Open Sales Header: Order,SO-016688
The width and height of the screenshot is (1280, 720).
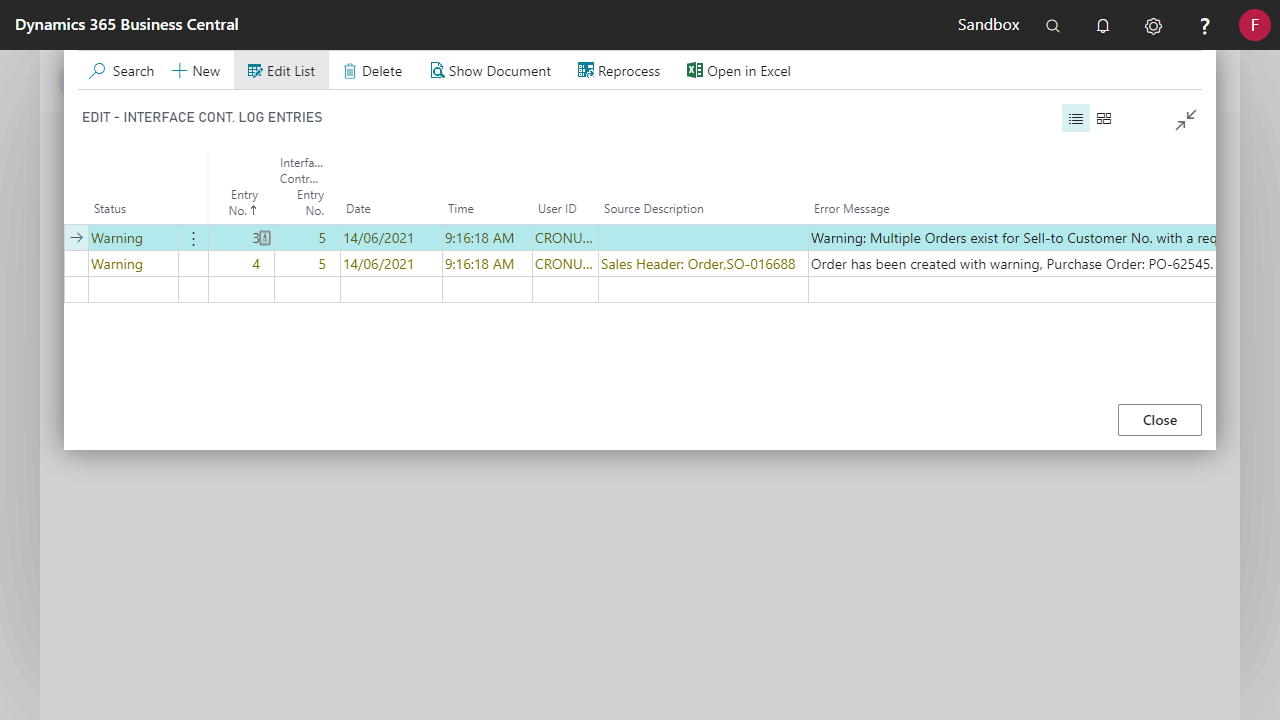coord(699,264)
